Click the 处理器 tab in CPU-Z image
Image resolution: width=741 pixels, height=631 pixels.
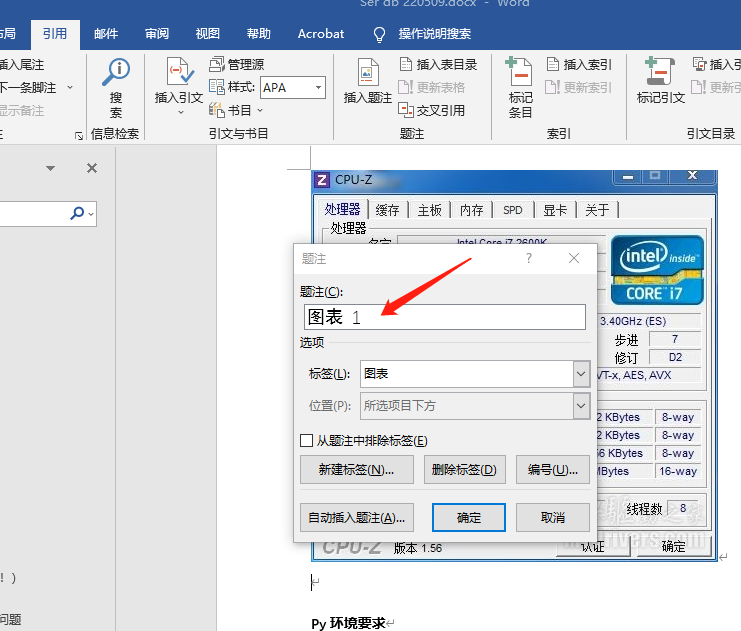pos(342,209)
